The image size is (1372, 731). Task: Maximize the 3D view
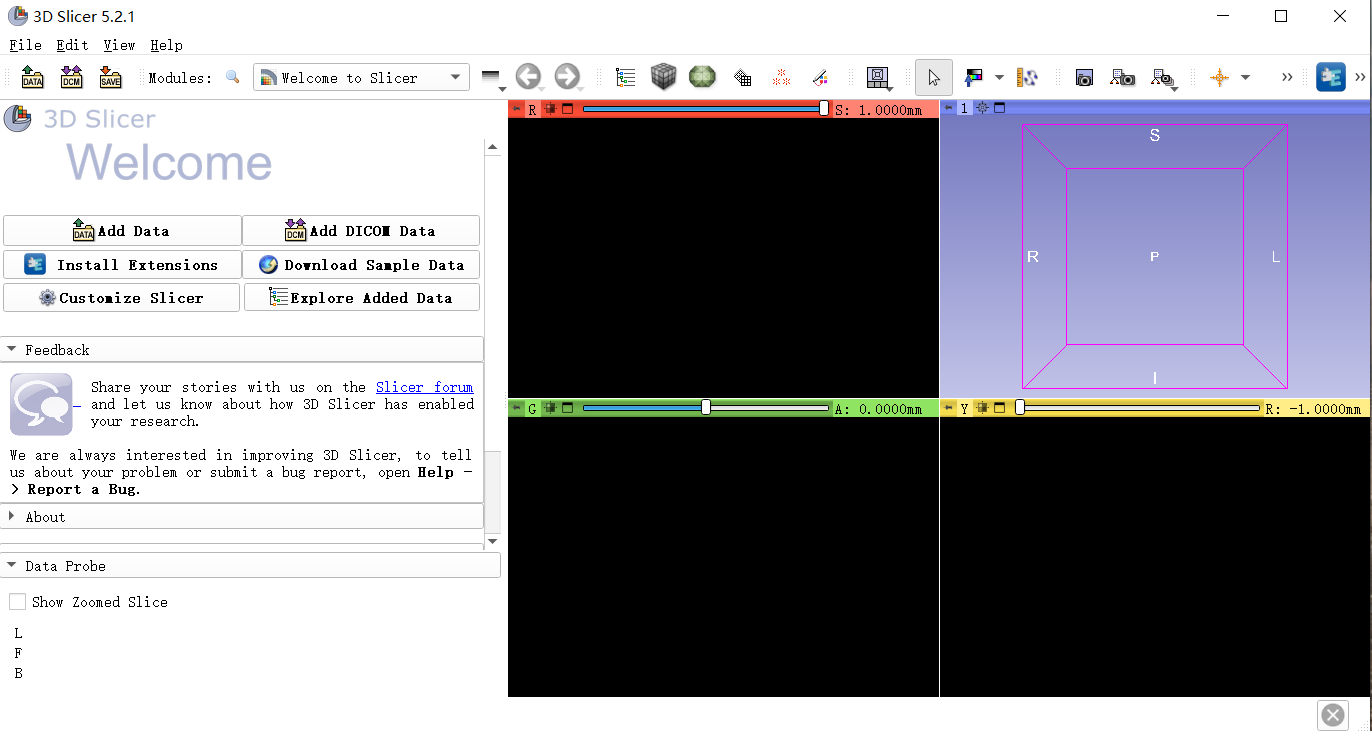click(x=999, y=108)
